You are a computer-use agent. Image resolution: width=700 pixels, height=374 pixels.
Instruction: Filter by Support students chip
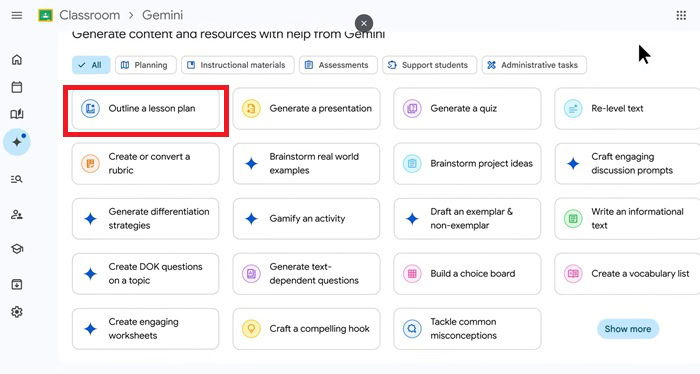(x=429, y=65)
